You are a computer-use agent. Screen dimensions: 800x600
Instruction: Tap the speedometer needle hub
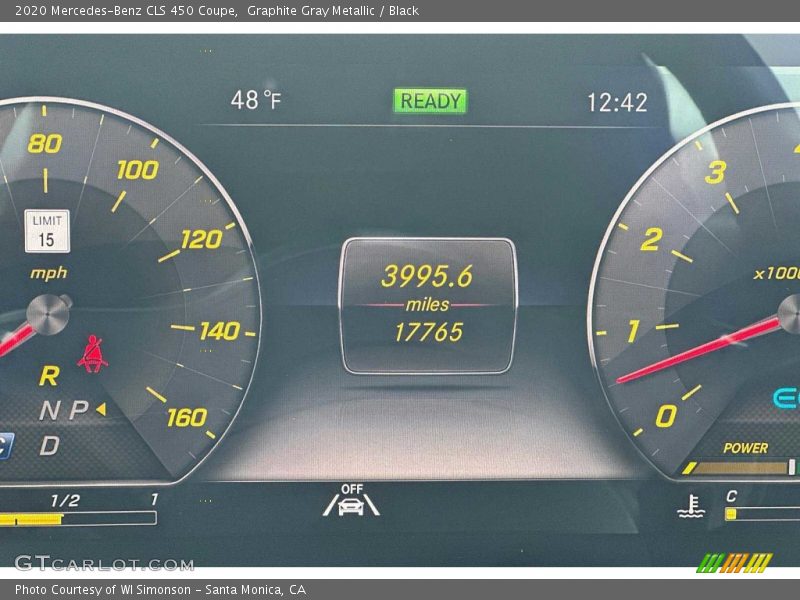48,315
